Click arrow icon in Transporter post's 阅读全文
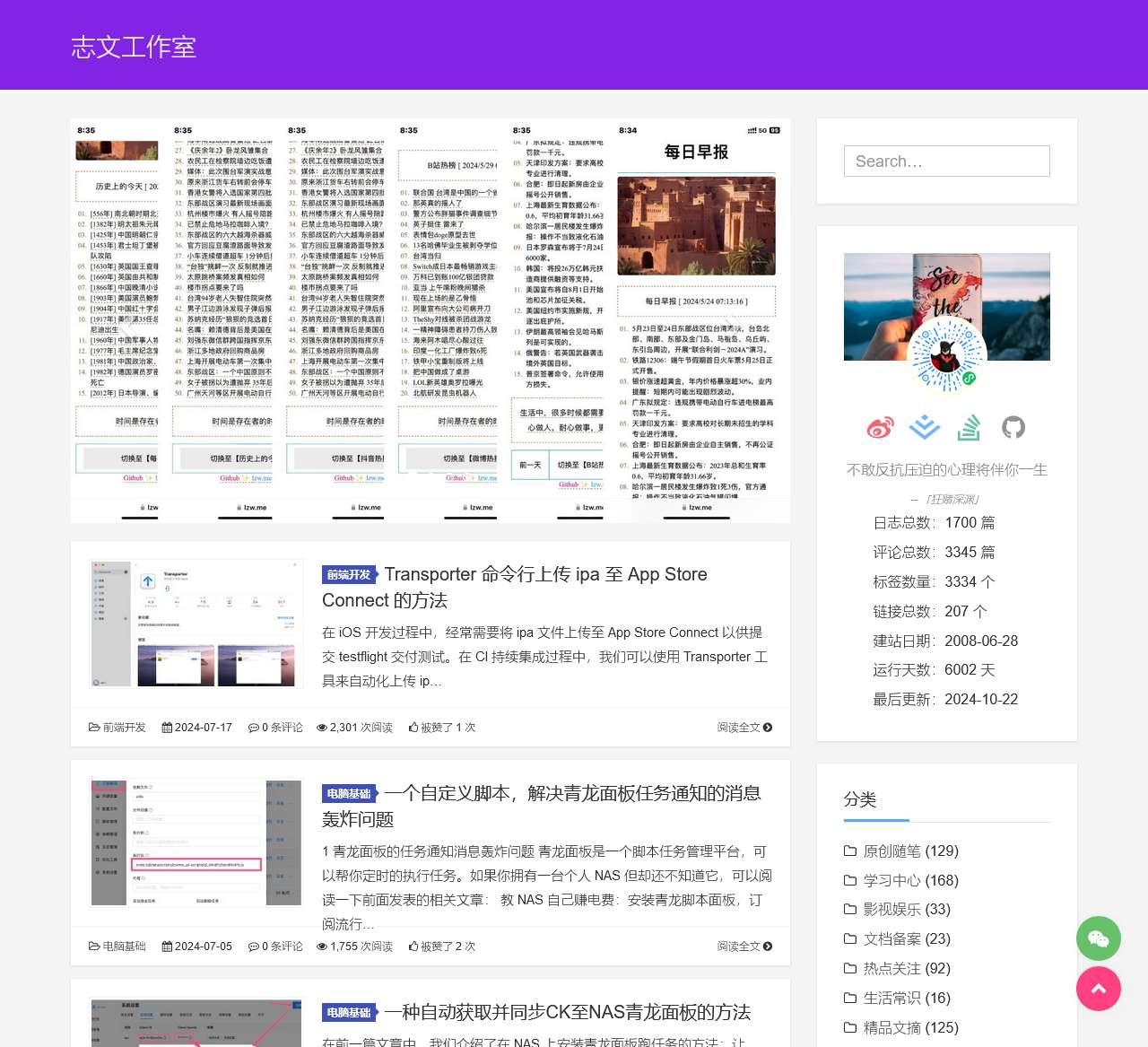The image size is (1148, 1047). click(x=768, y=728)
